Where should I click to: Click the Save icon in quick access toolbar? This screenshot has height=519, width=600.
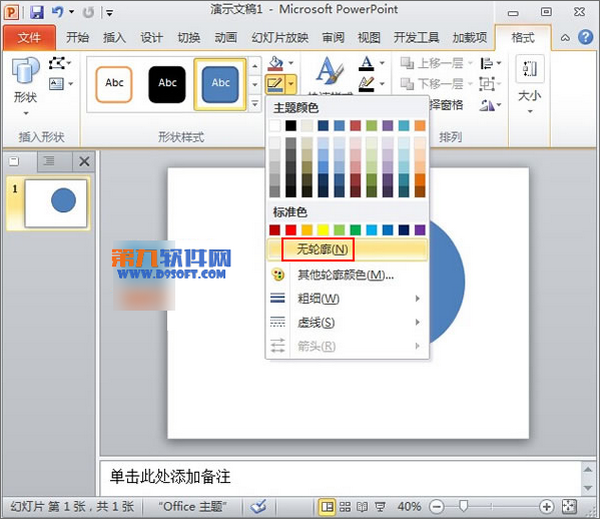click(37, 11)
